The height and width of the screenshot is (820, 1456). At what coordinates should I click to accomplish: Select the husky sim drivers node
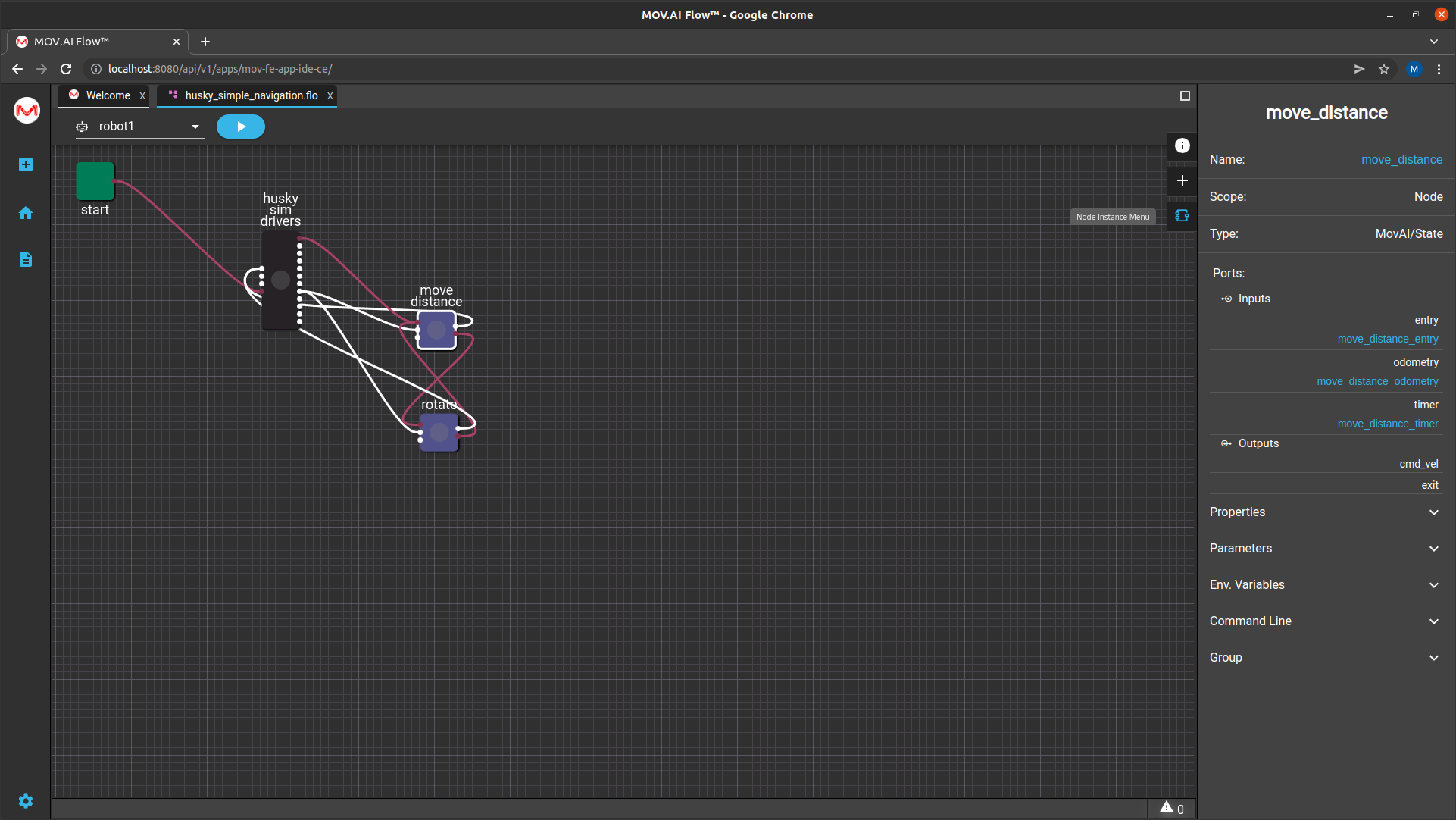(x=280, y=280)
